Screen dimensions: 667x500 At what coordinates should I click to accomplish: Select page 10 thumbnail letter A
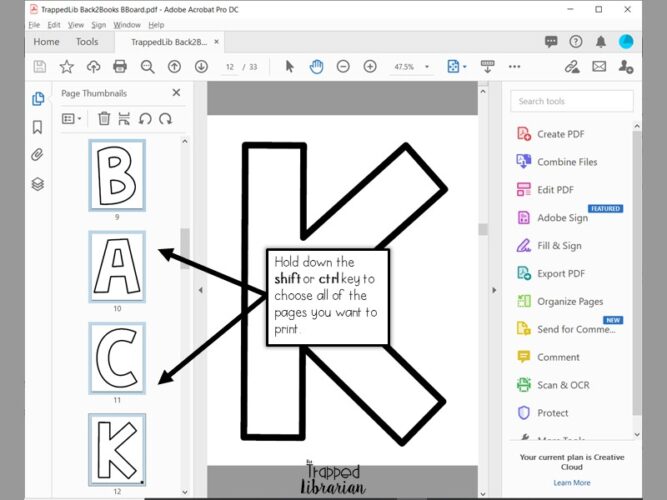click(x=117, y=267)
